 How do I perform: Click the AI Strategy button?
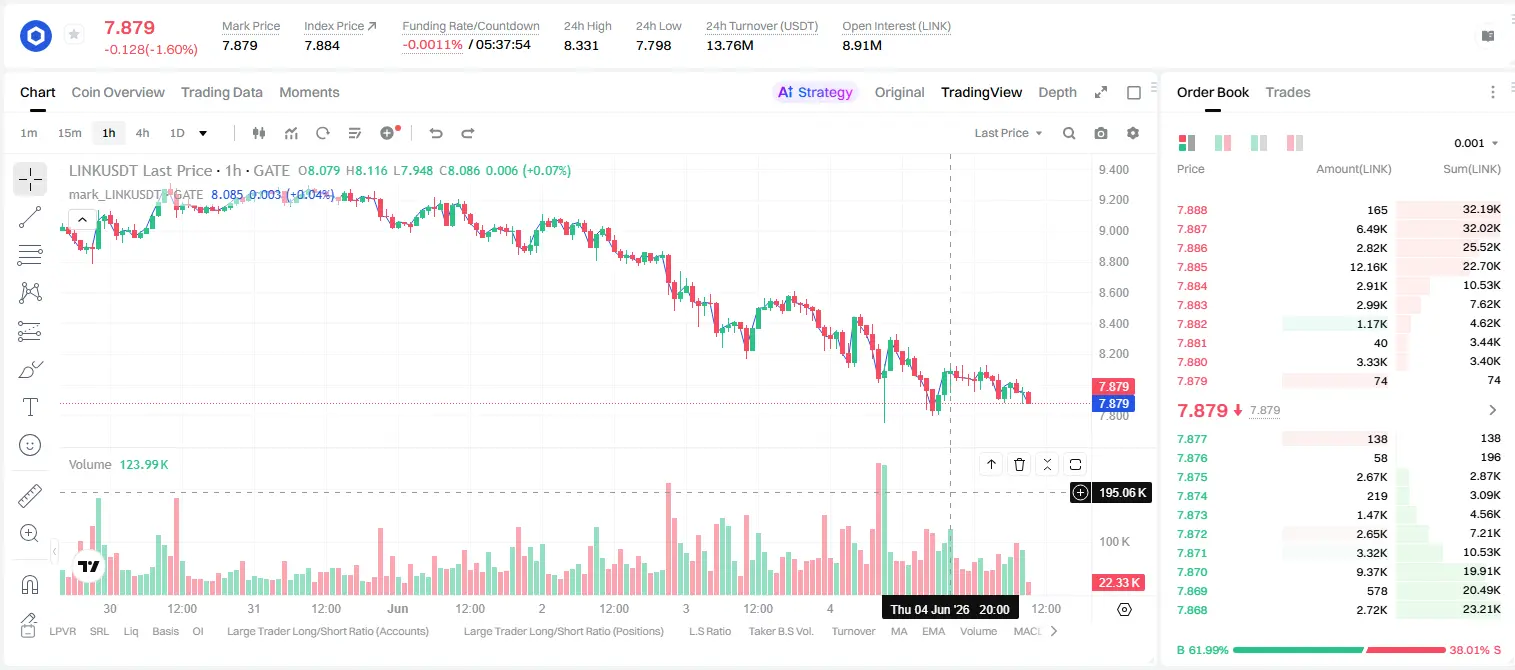tap(815, 92)
